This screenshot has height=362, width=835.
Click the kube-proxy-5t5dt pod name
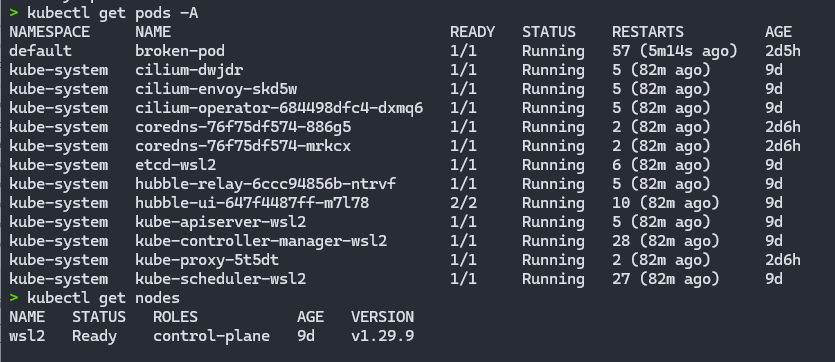tap(207, 260)
